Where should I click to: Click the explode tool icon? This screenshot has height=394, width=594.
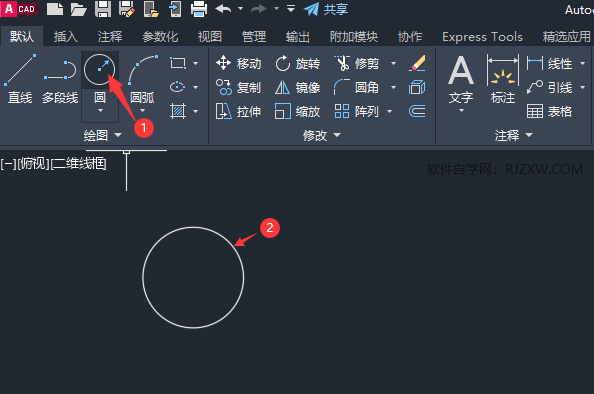tap(417, 88)
